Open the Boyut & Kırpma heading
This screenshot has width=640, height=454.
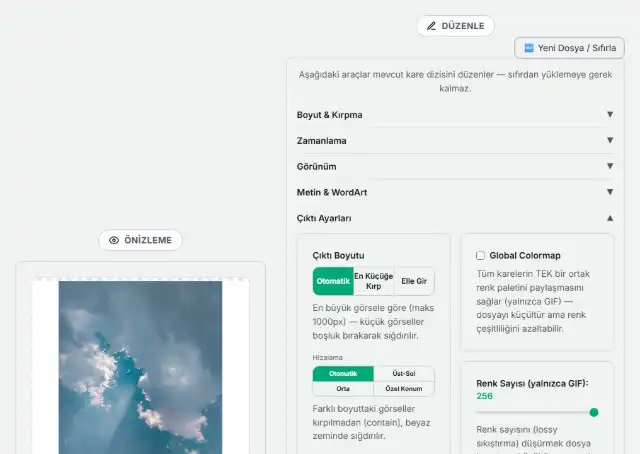(329, 115)
